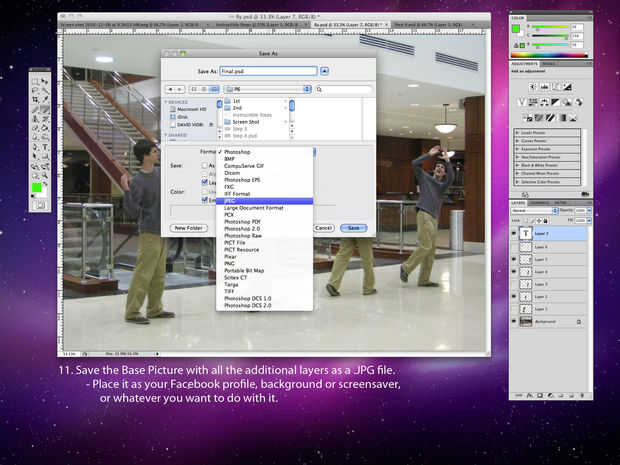
Task: Toggle the Layers checkbox in Save options
Action: pos(204,183)
